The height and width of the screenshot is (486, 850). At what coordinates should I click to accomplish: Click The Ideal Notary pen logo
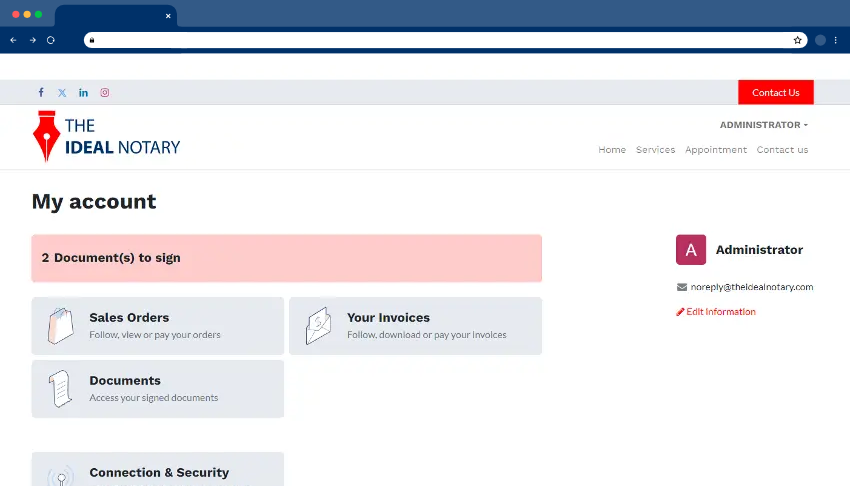click(46, 137)
